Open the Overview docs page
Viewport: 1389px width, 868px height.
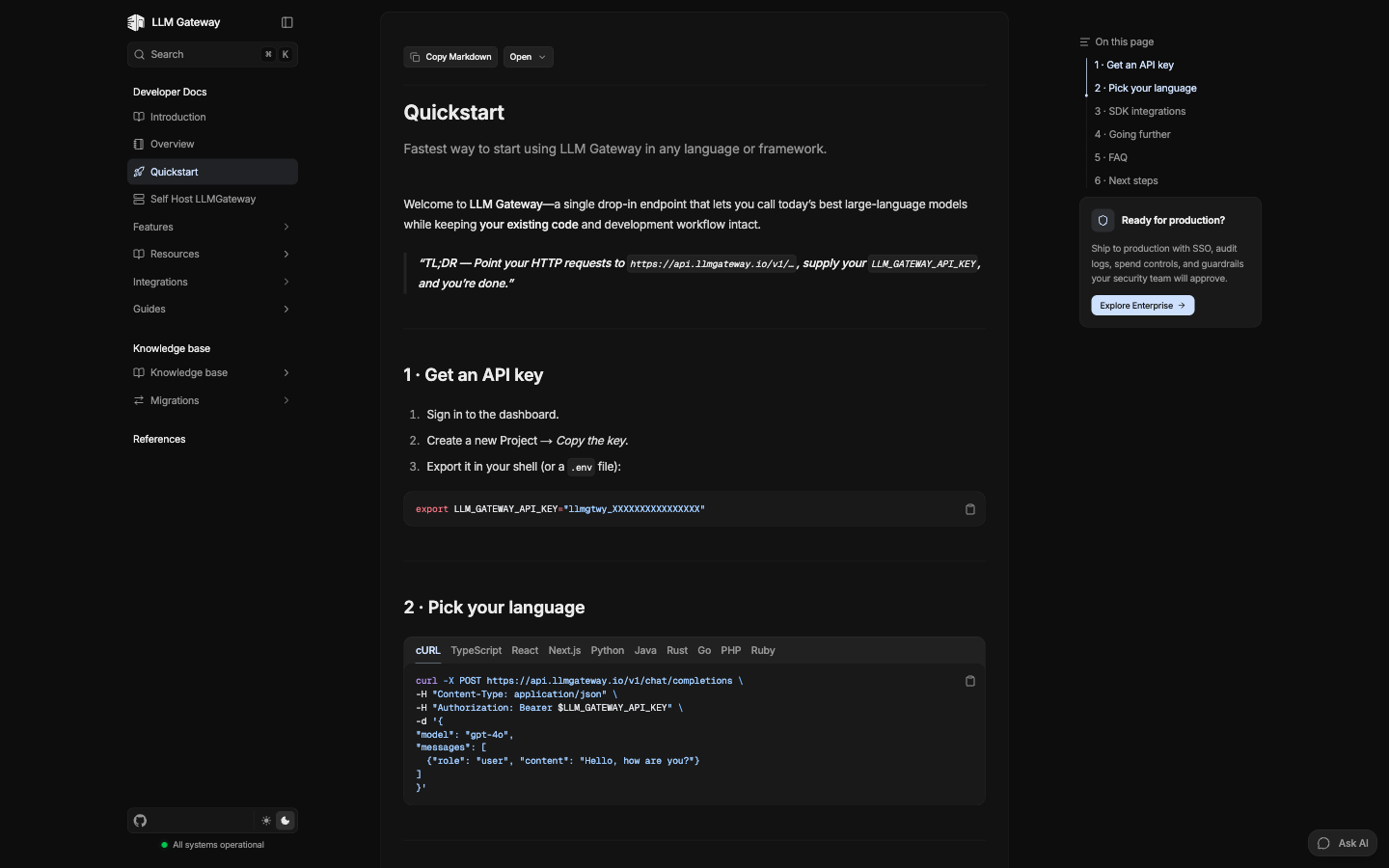point(212,144)
